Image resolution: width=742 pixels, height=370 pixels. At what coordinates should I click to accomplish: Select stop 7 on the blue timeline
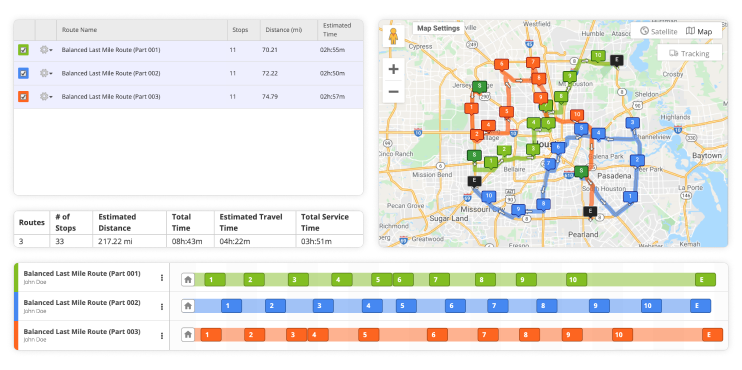[x=498, y=306]
